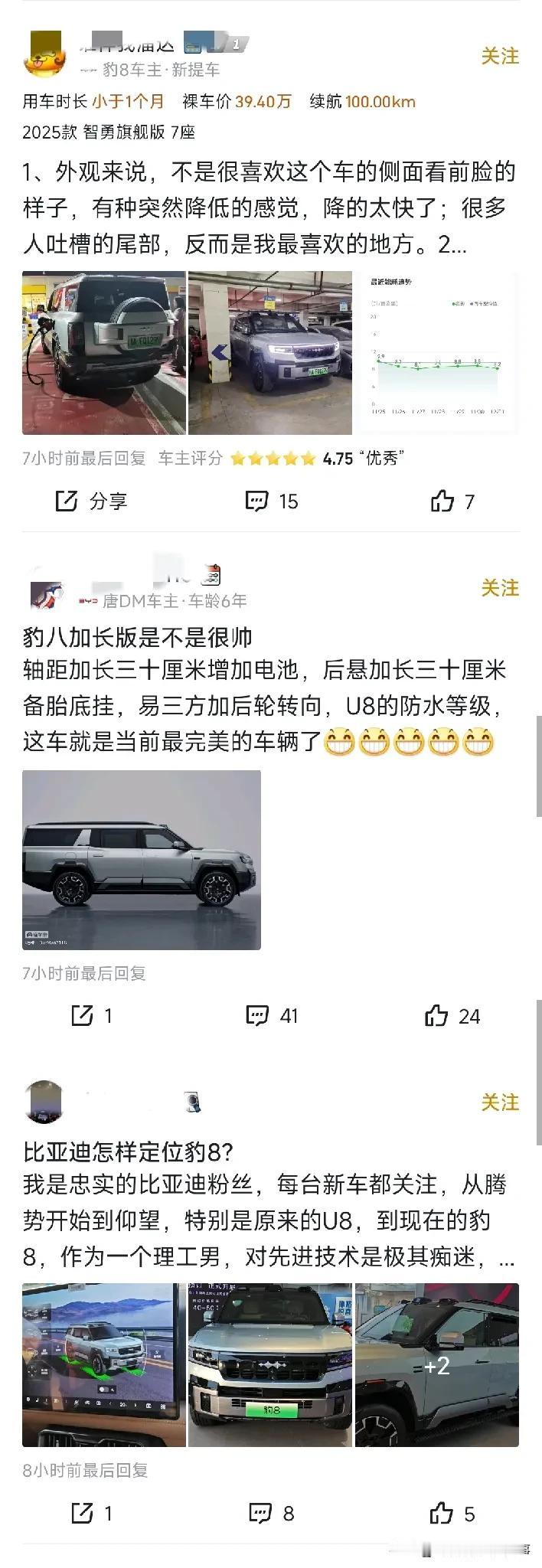Follow the 唐DM车主 author with 关注

pyautogui.click(x=500, y=588)
